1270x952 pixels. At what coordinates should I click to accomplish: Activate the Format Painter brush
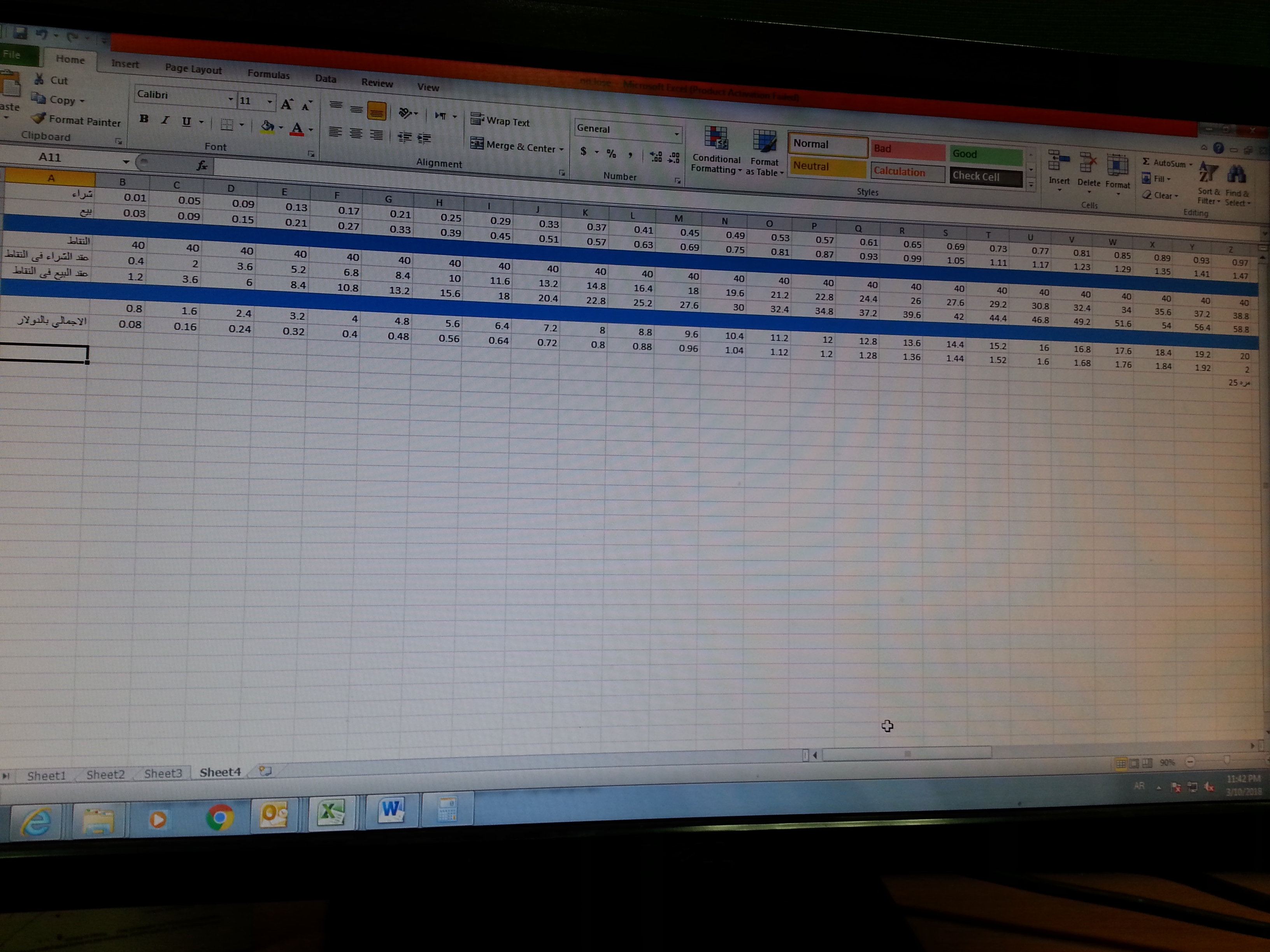click(x=39, y=118)
